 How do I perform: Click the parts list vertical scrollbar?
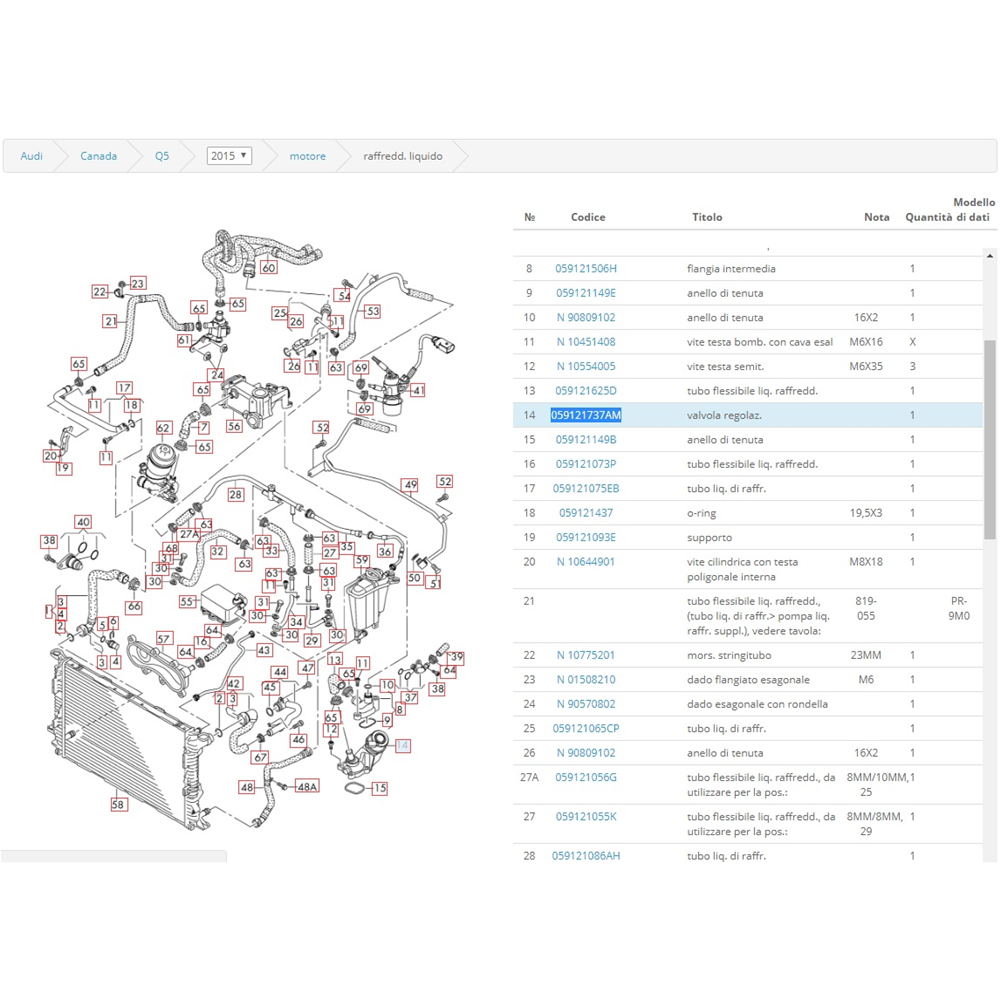coord(990,440)
